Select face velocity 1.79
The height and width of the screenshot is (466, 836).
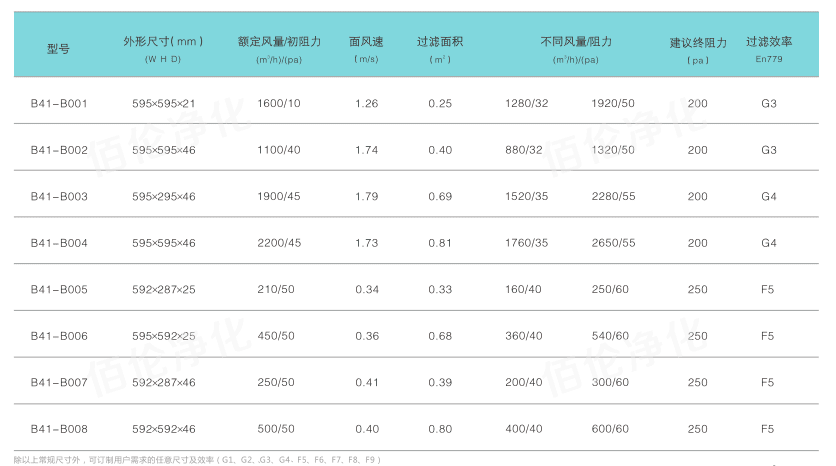pyautogui.click(x=366, y=196)
